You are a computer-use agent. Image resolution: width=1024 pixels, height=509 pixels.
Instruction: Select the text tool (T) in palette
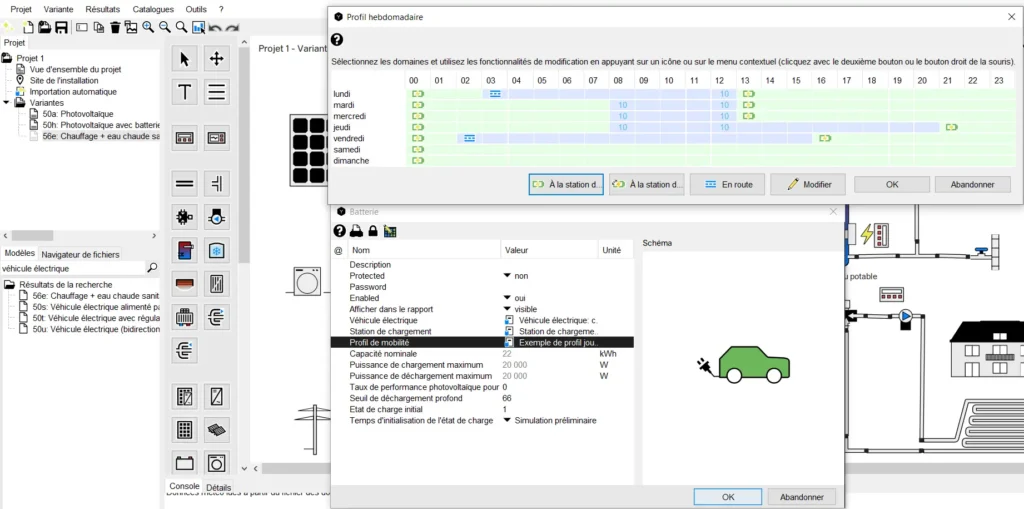pyautogui.click(x=184, y=93)
